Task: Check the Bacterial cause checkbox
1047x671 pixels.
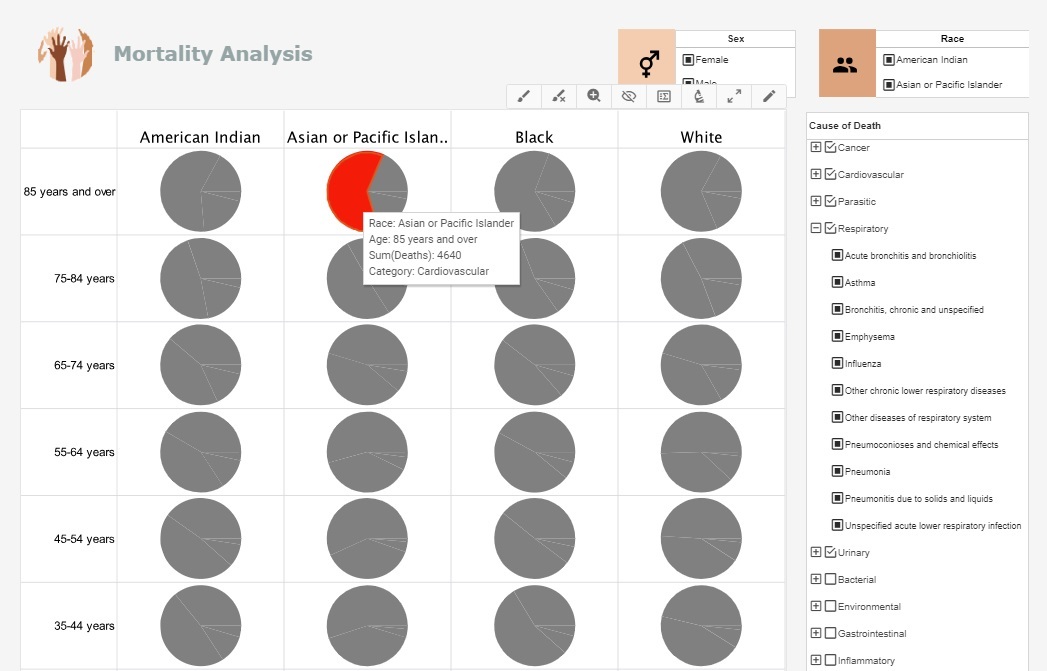Action: point(831,580)
